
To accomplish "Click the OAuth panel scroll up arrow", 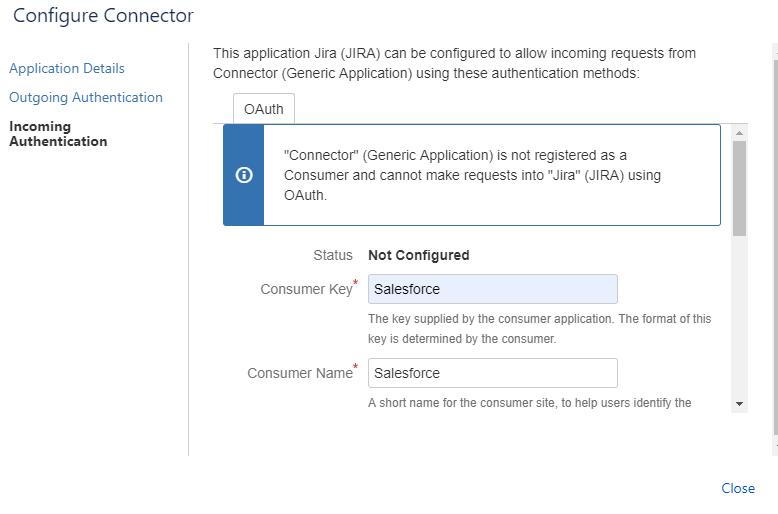I will click(x=739, y=133).
